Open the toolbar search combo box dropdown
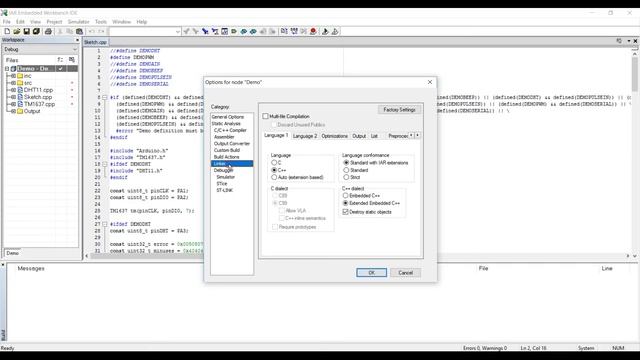This screenshot has height=360, width=640. pyautogui.click(x=178, y=31)
